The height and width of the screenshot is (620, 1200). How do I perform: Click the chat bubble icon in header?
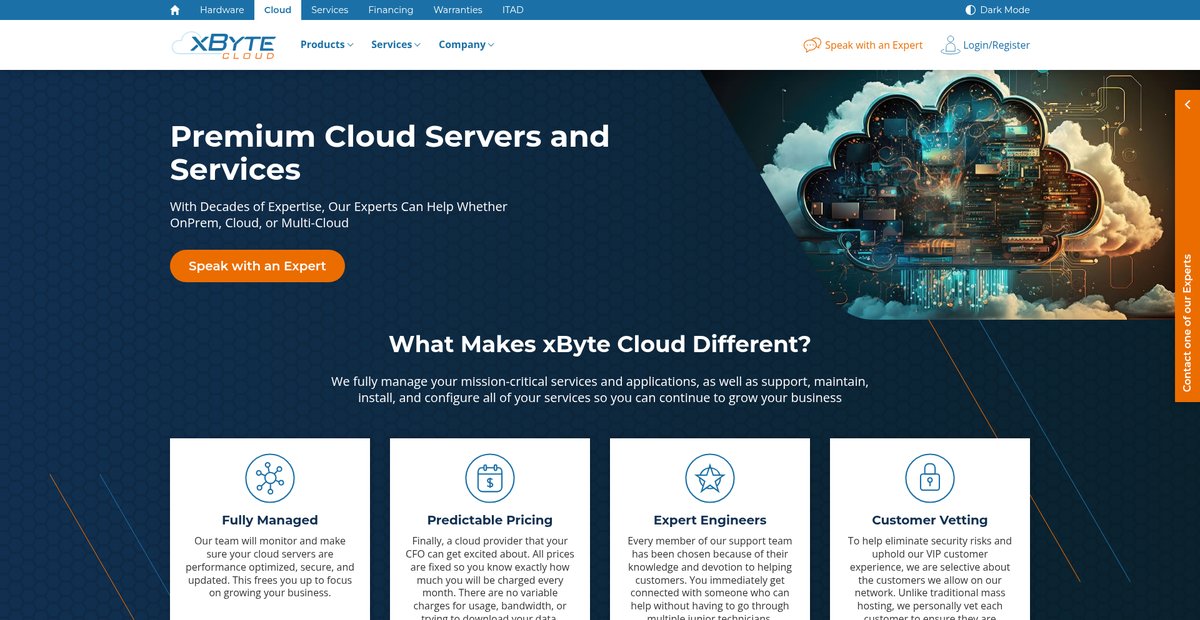812,45
